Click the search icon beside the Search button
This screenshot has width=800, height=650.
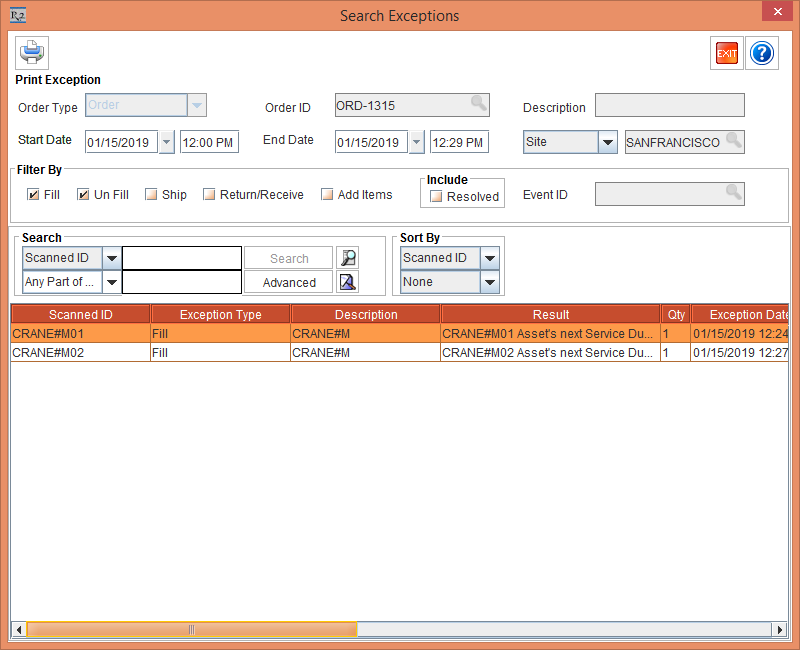(x=347, y=258)
